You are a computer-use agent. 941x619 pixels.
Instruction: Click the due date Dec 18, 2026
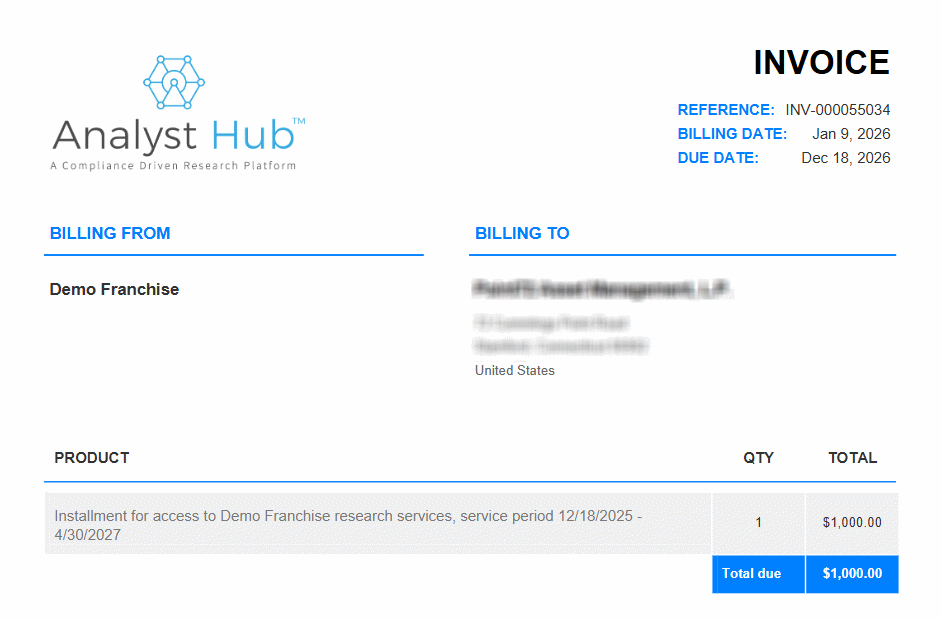point(845,158)
